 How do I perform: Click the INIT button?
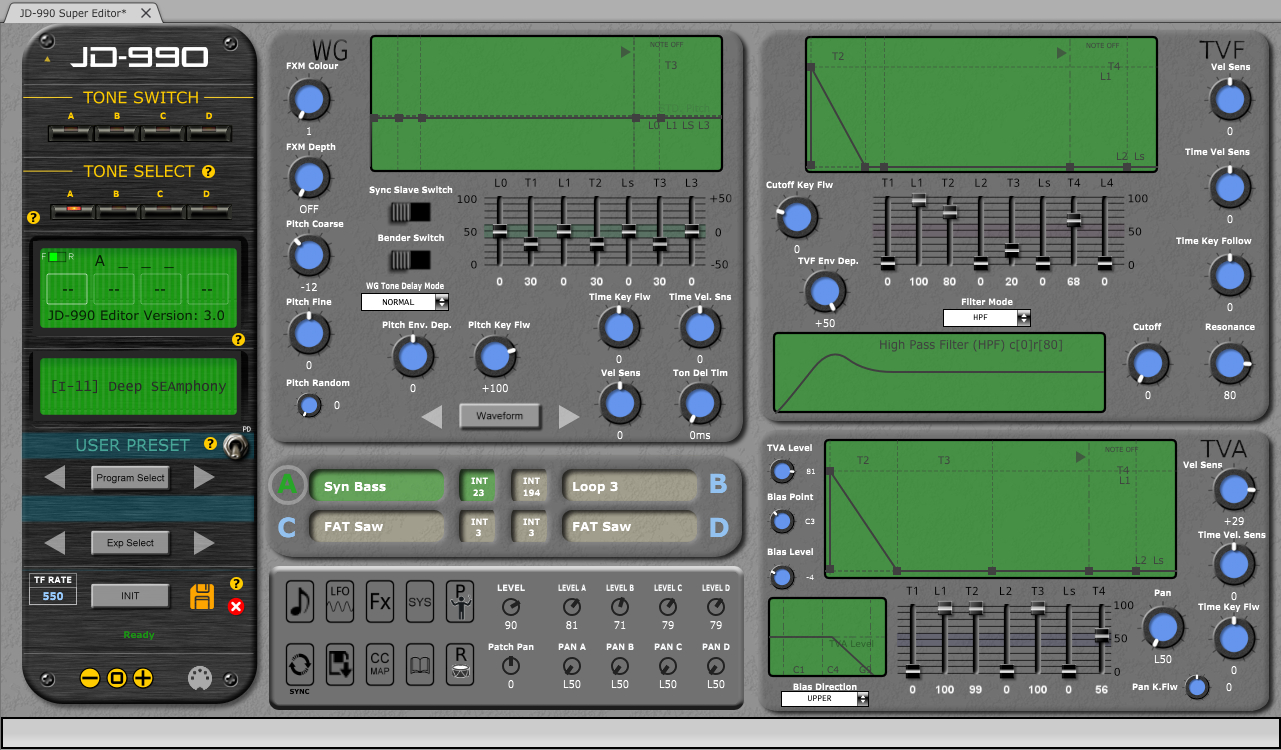pyautogui.click(x=130, y=596)
